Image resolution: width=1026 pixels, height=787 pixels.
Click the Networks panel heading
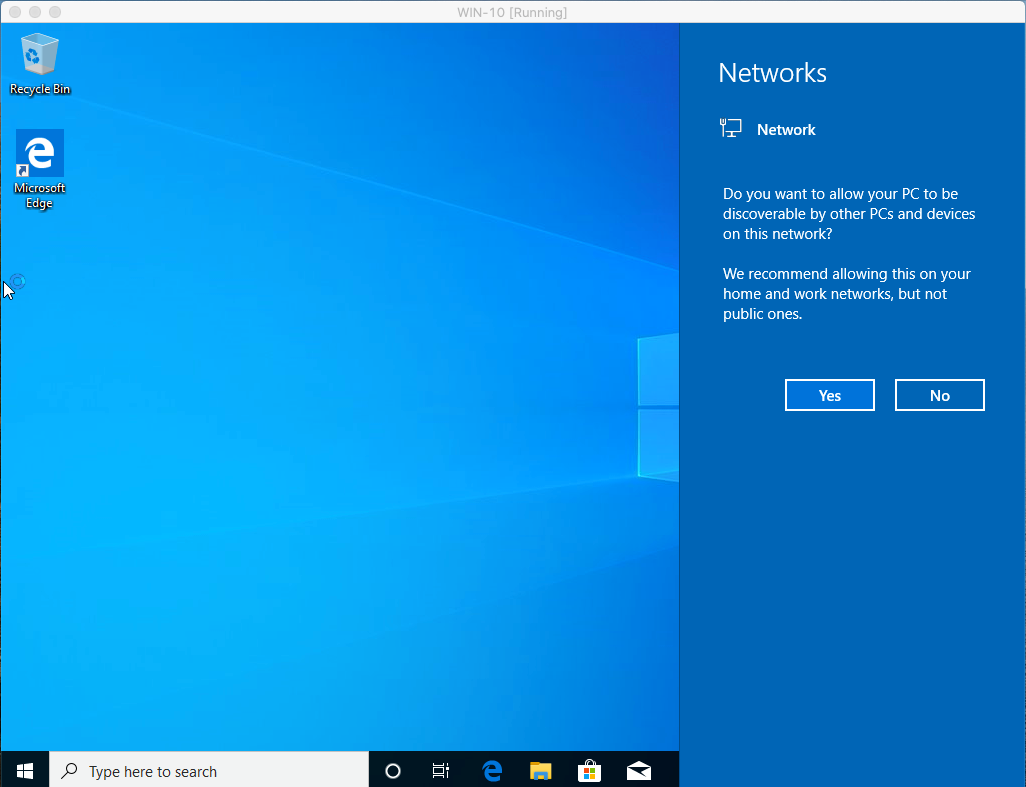click(772, 73)
